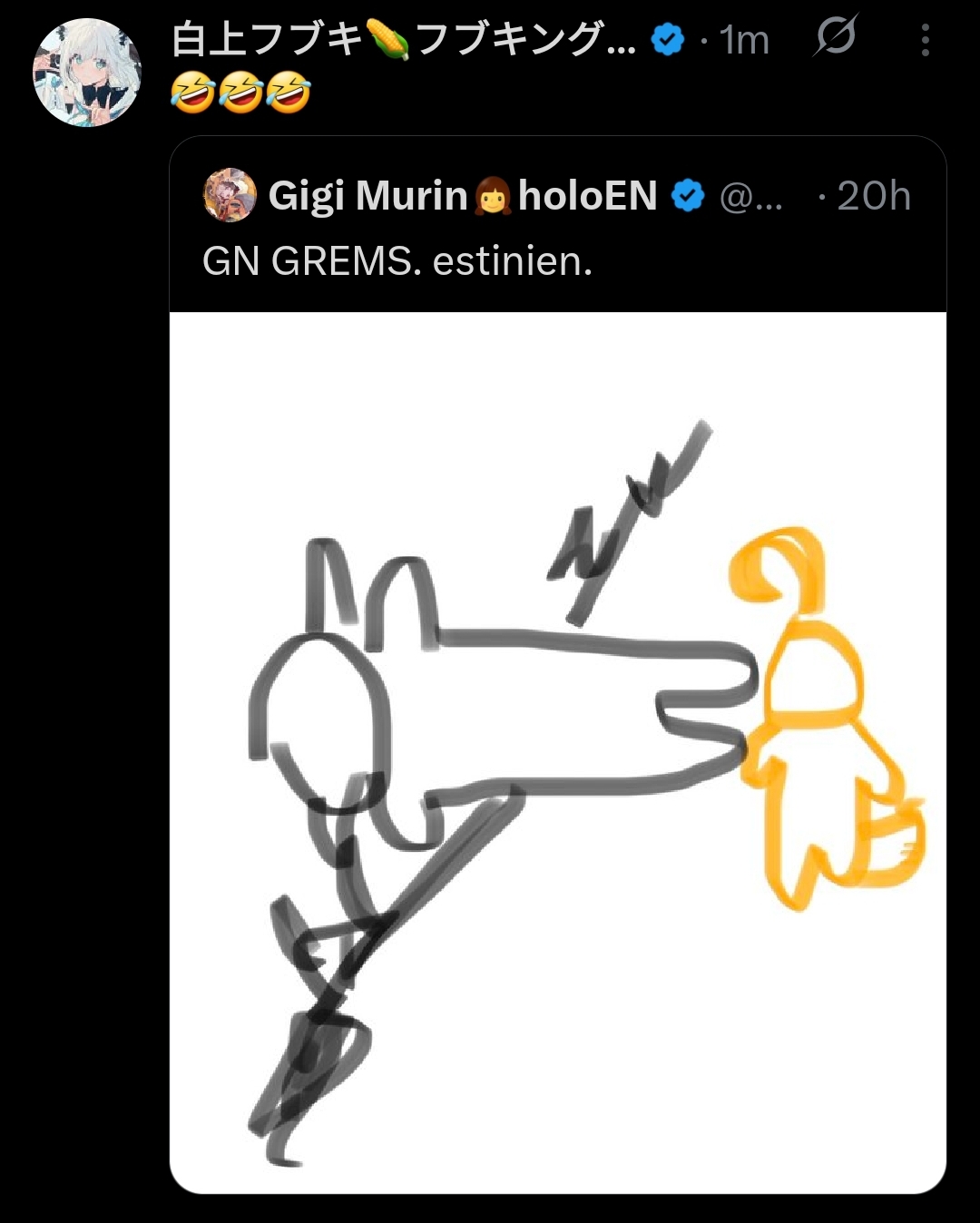Click the laughing emojis tweet text
The width and height of the screenshot is (980, 1223).
coord(240,93)
